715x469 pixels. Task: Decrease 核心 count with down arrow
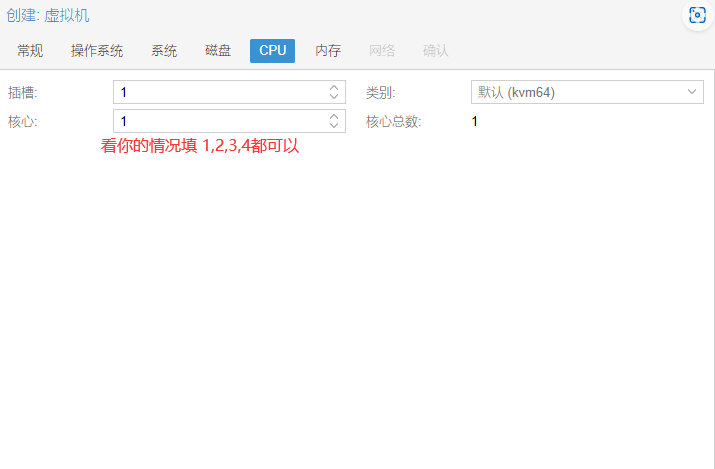coord(334,126)
